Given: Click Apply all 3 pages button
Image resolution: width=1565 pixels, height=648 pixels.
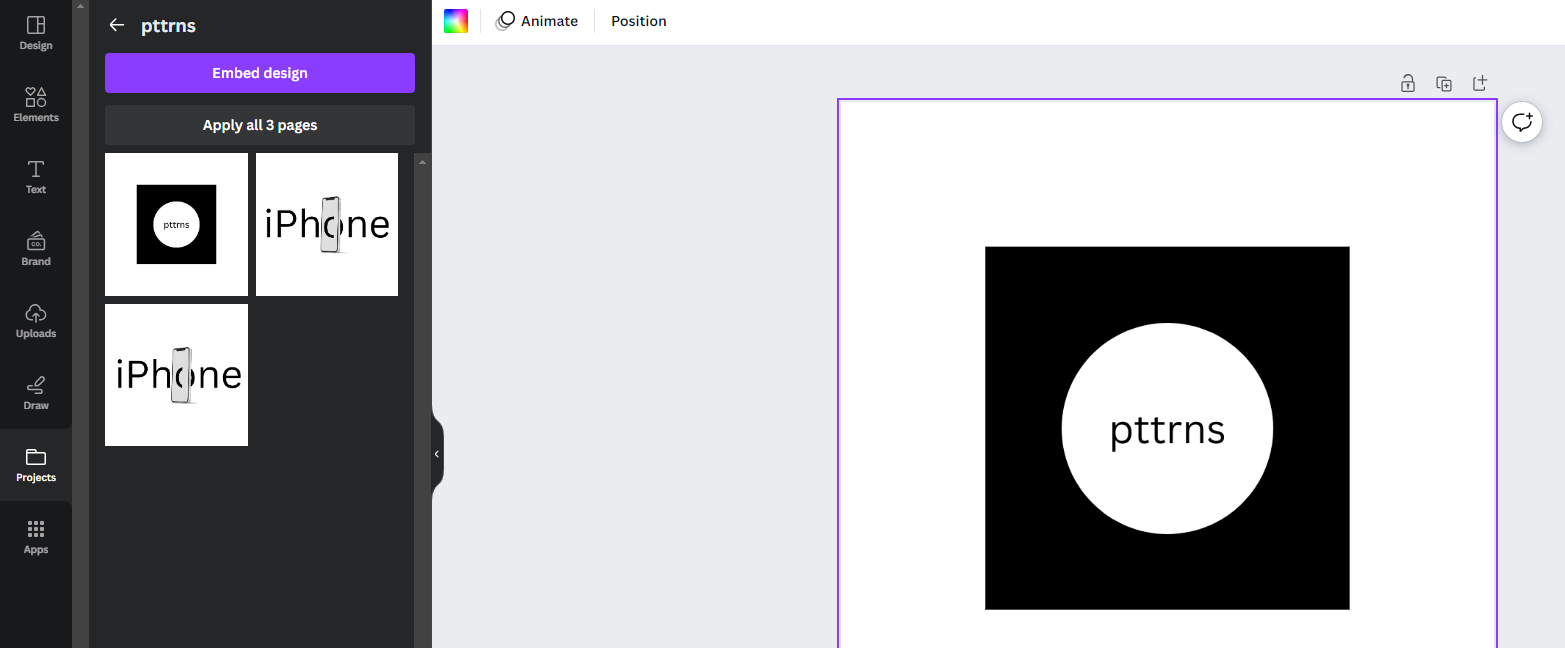Looking at the screenshot, I should (260, 125).
